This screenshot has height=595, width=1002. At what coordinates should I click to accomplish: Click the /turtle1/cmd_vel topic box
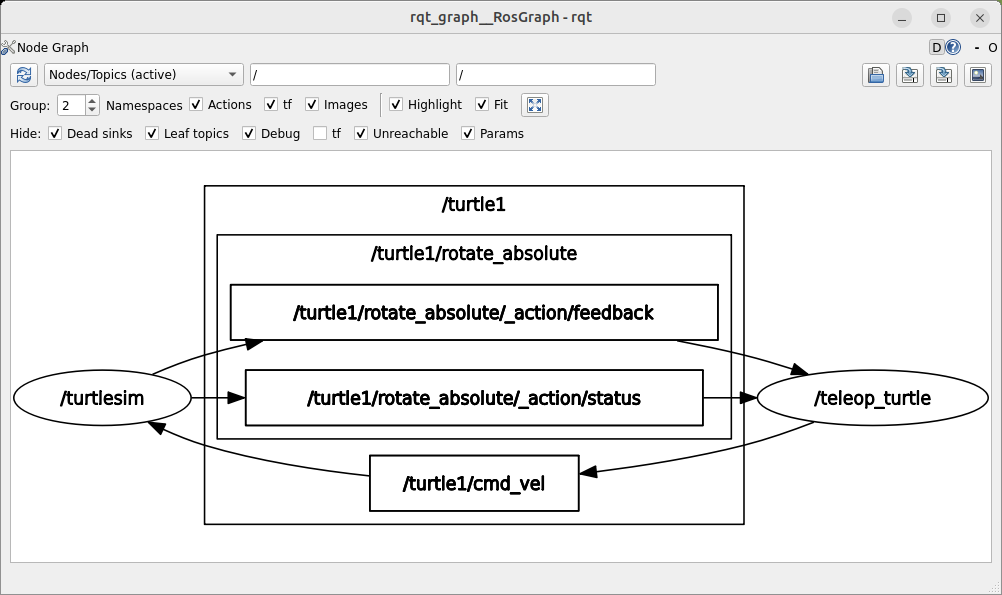point(474,483)
